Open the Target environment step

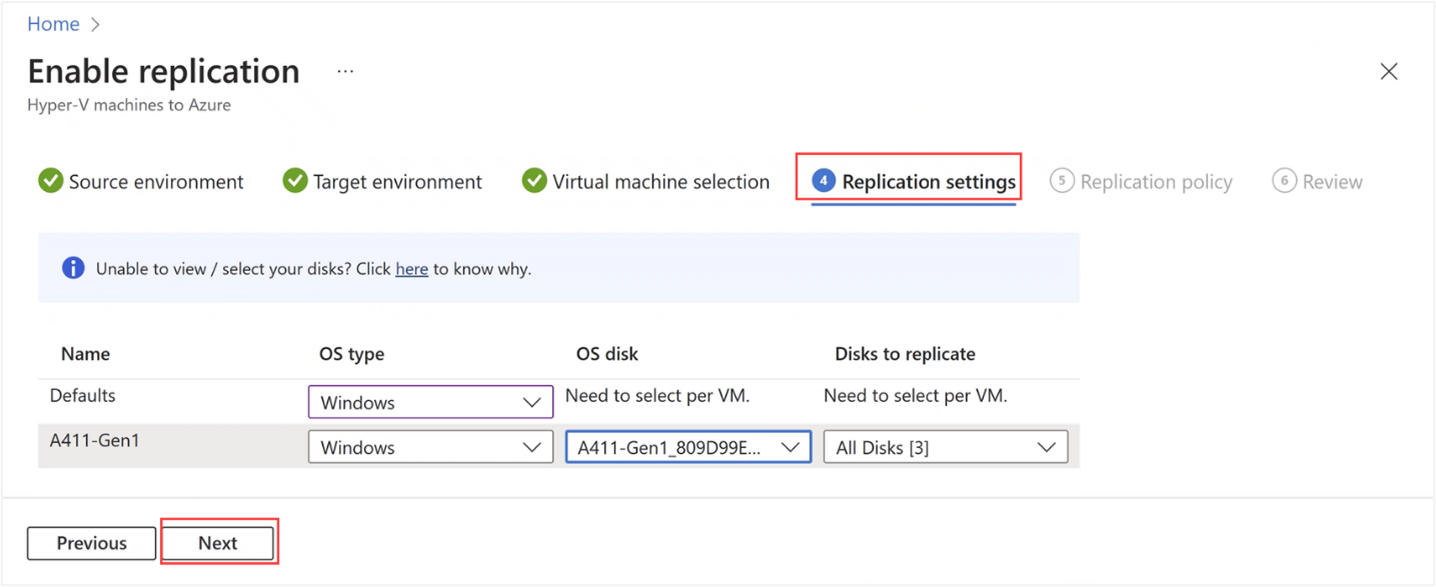(x=394, y=181)
